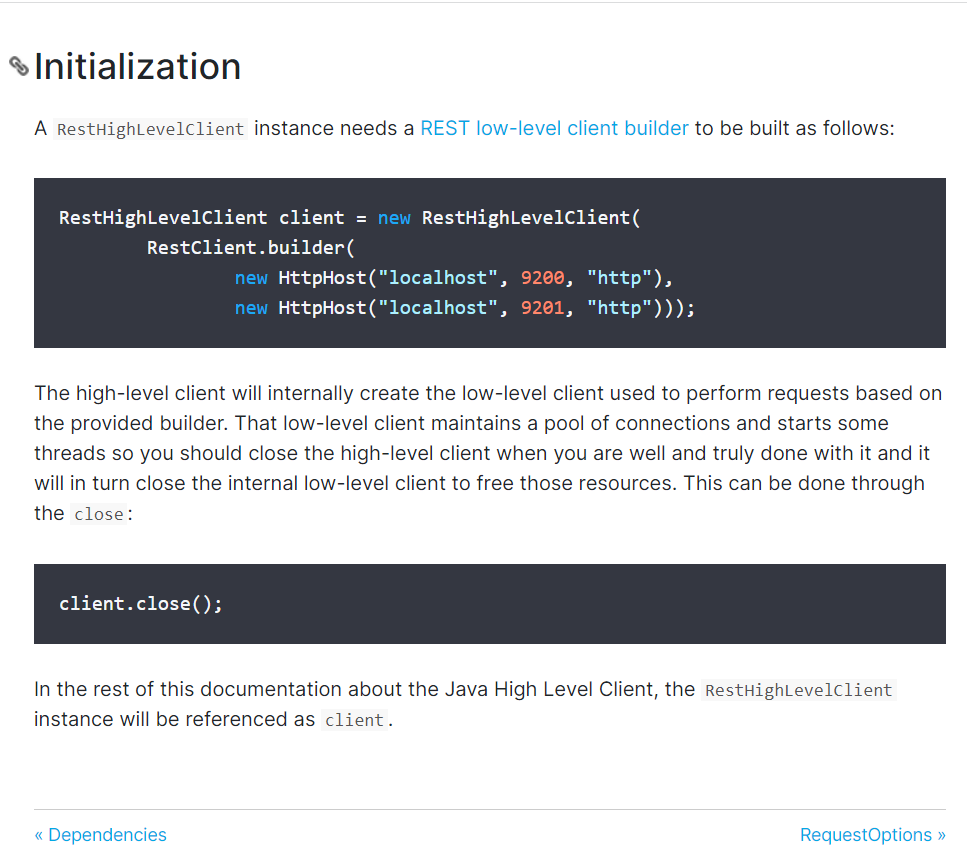Click the first line of the RestHighLevelClient code block
Image resolution: width=967 pixels, height=861 pixels.
tap(350, 218)
